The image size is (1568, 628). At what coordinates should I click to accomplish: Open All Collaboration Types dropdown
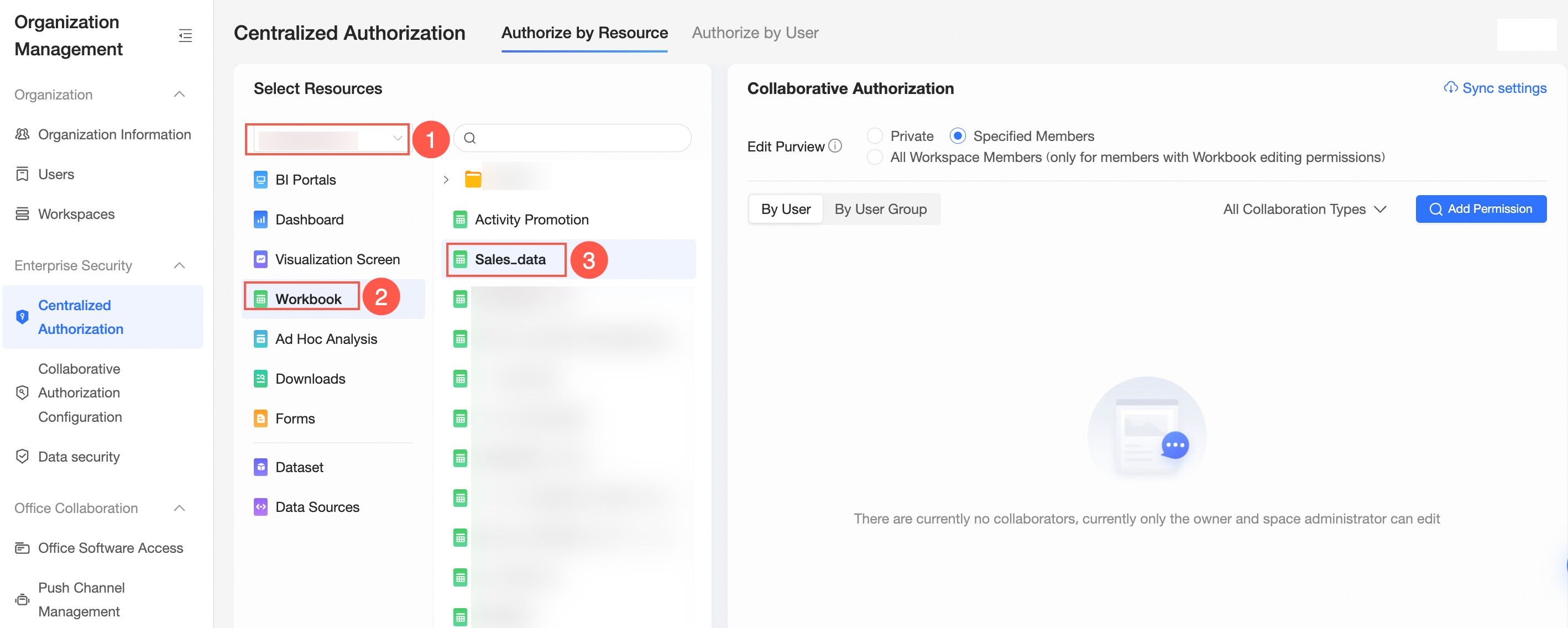pos(1304,210)
